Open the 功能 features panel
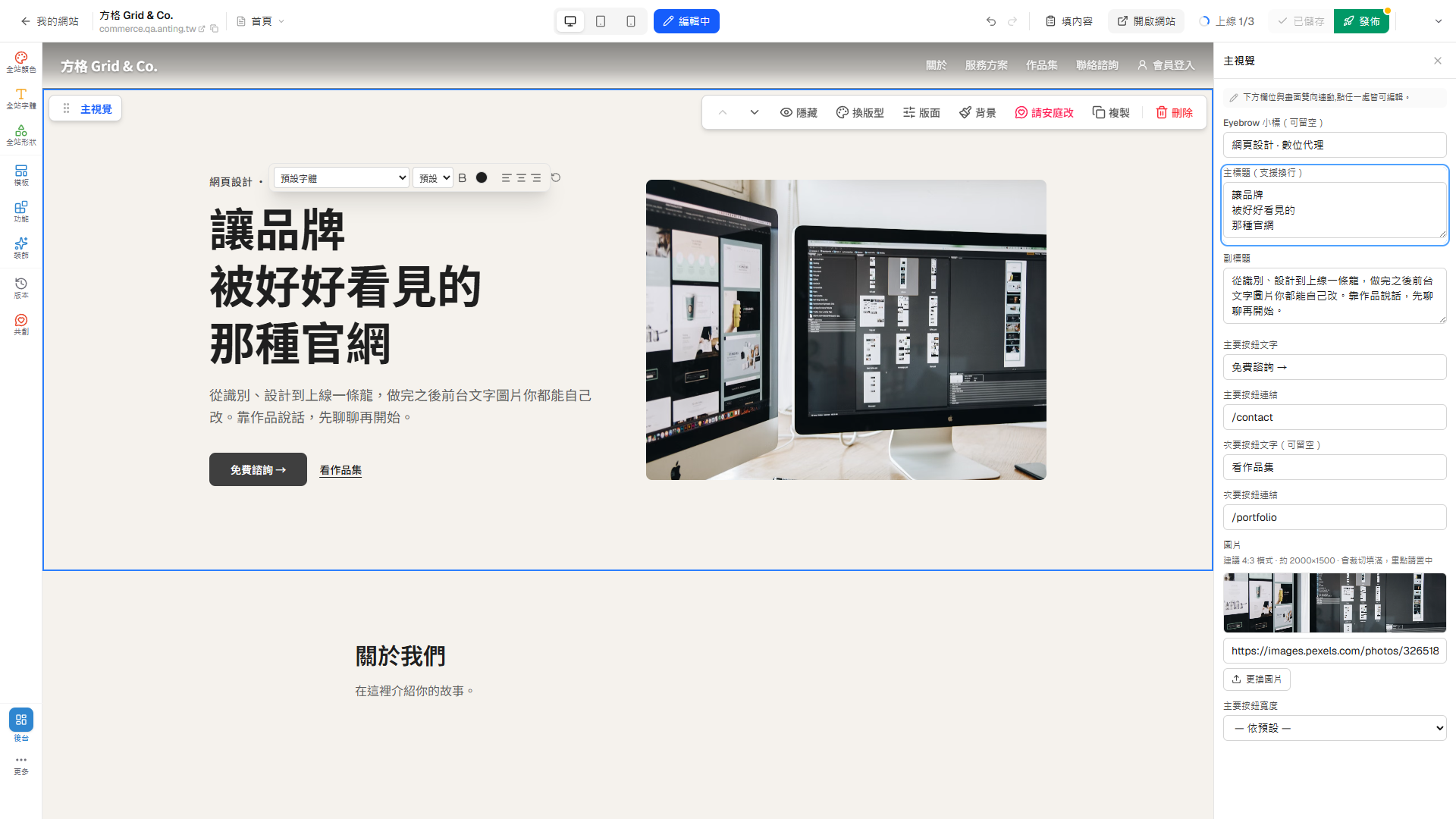The height and width of the screenshot is (819, 1456). tap(20, 212)
